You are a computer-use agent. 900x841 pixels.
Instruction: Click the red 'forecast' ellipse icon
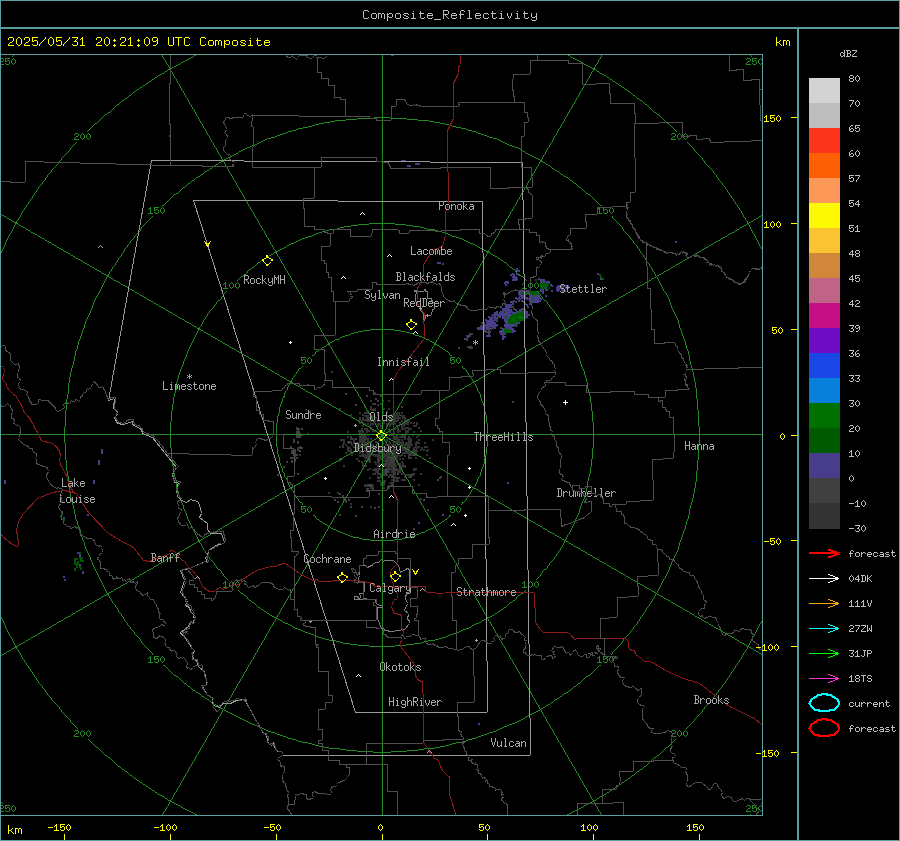pos(824,728)
